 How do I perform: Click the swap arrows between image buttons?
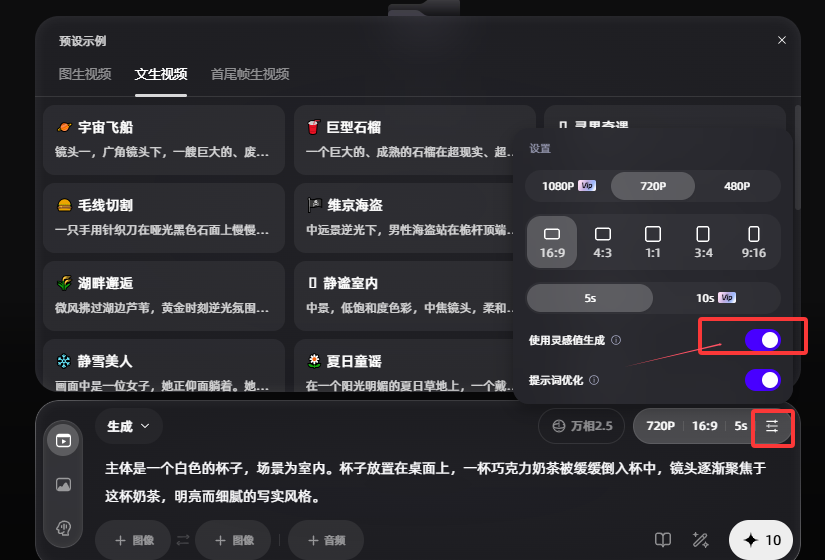(183, 540)
